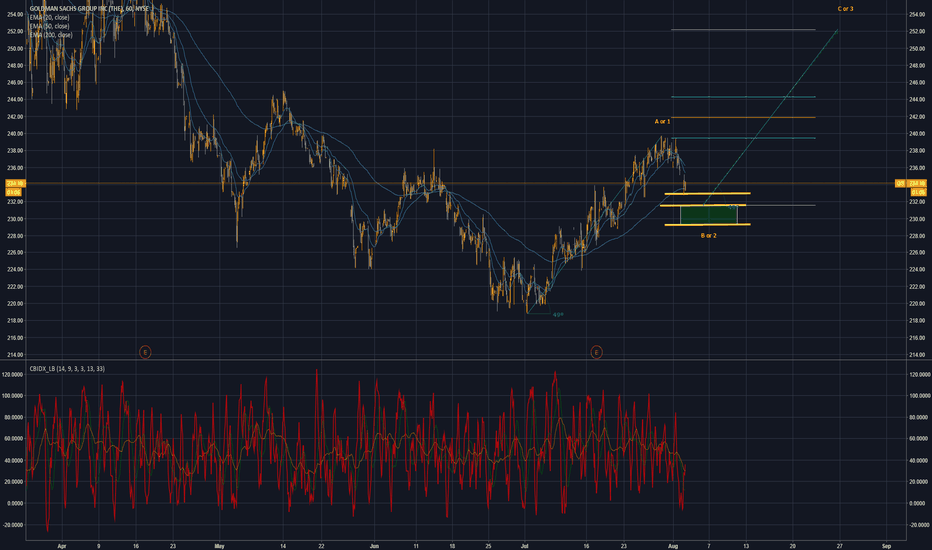932x550 pixels.
Task: Select the EMA (200, close) legend
Action: 51,35
